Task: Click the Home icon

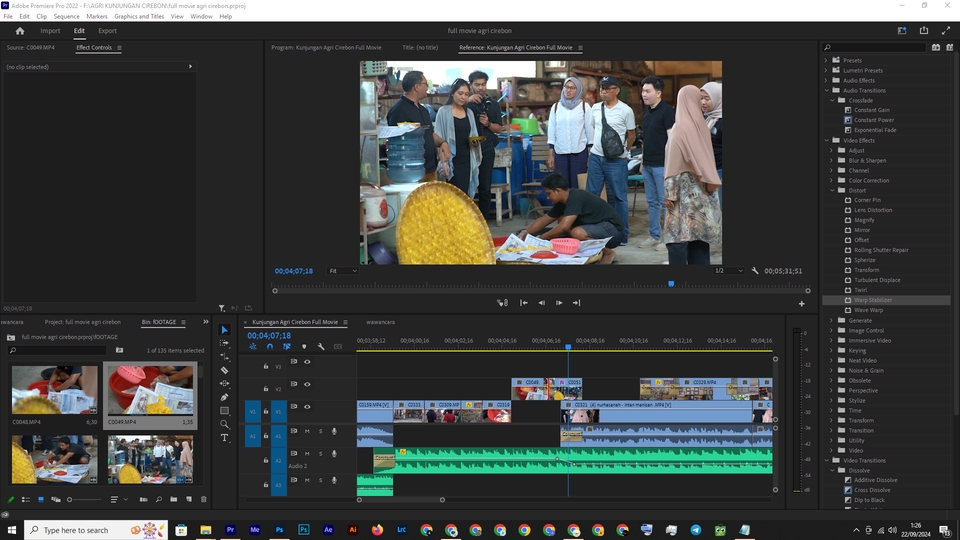Action: tap(20, 31)
